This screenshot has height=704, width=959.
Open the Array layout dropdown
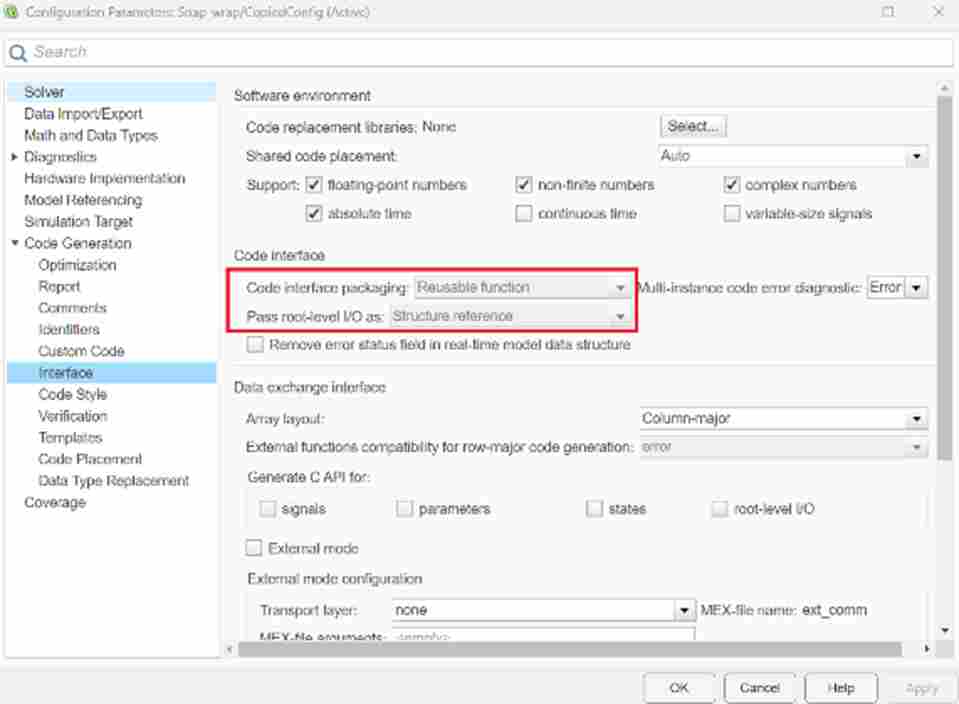[x=915, y=419]
